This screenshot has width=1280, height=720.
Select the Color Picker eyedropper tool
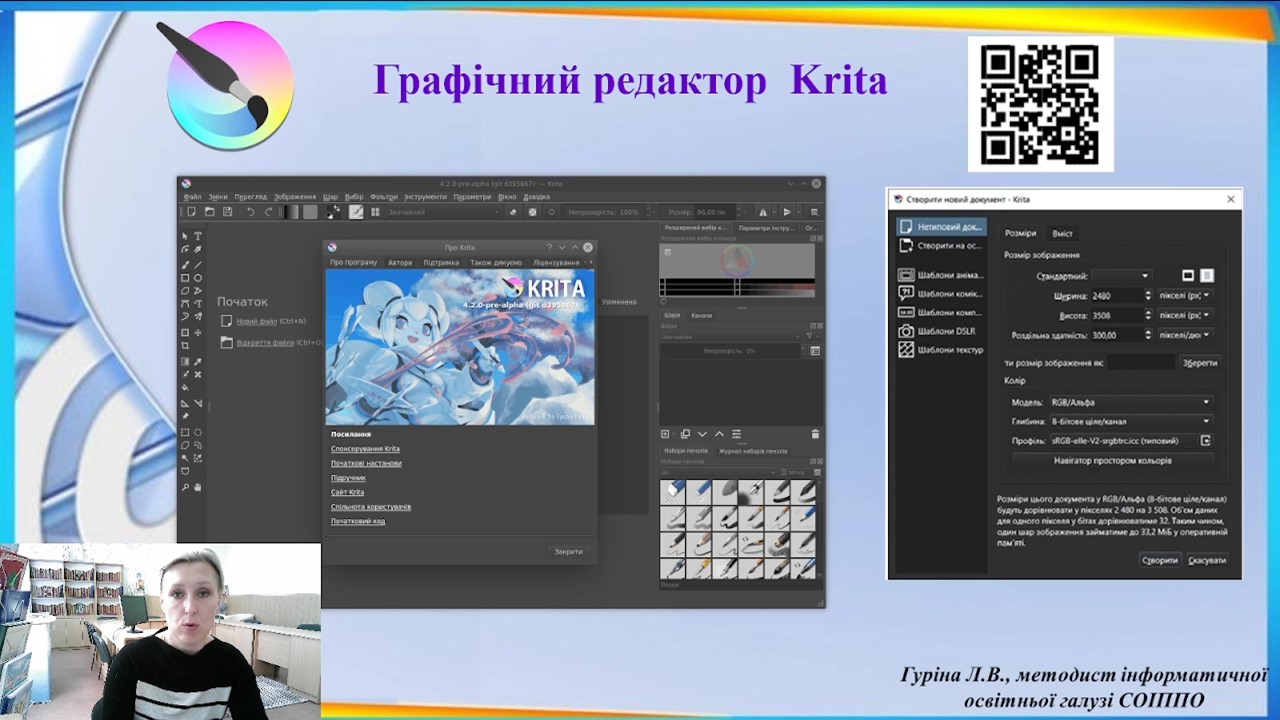tap(198, 361)
